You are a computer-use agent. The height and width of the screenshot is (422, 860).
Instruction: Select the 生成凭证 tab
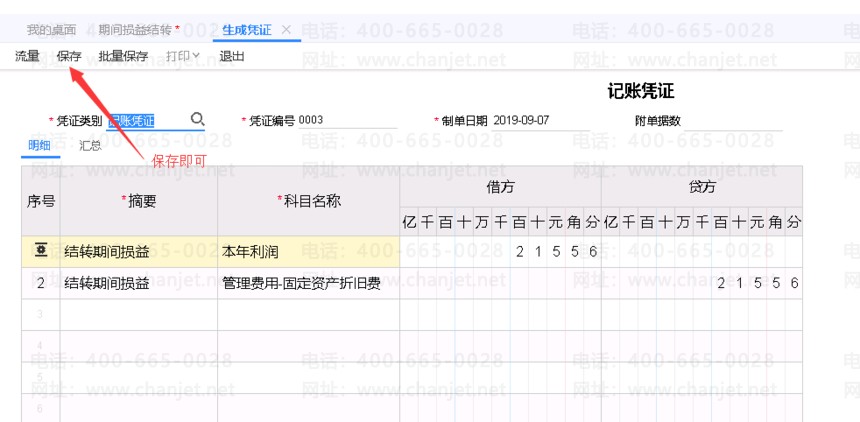coord(247,30)
